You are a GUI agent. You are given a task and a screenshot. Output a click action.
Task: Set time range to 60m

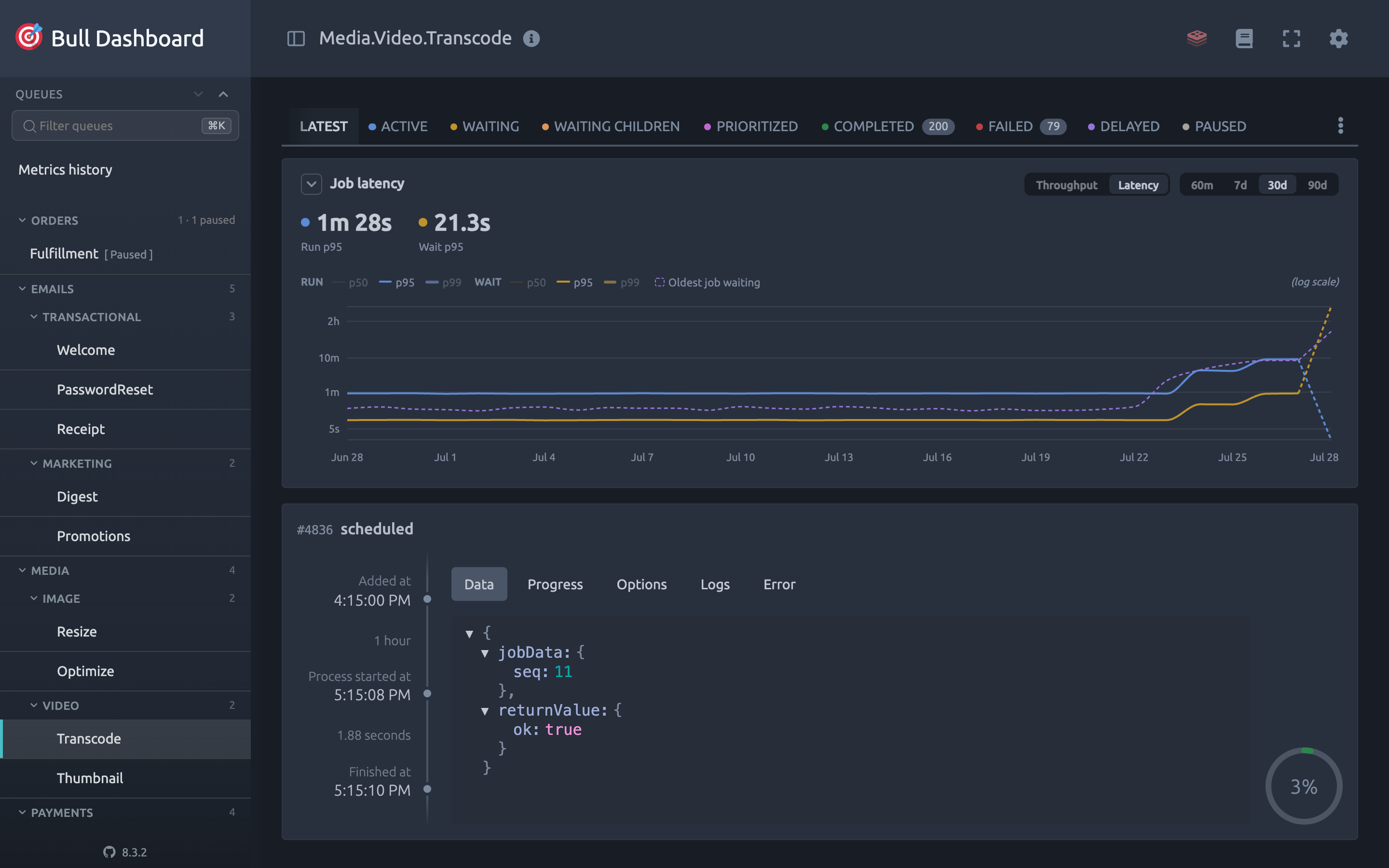click(x=1202, y=185)
